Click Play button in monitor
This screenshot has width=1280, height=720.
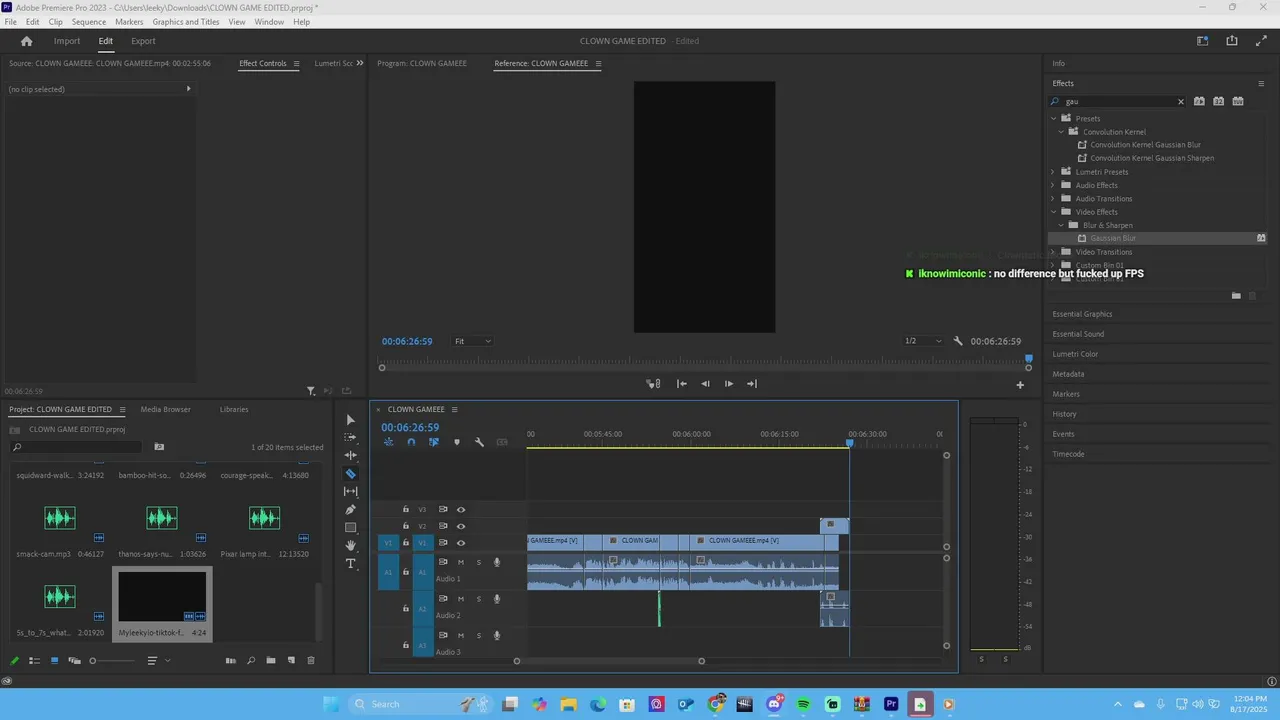coord(729,384)
